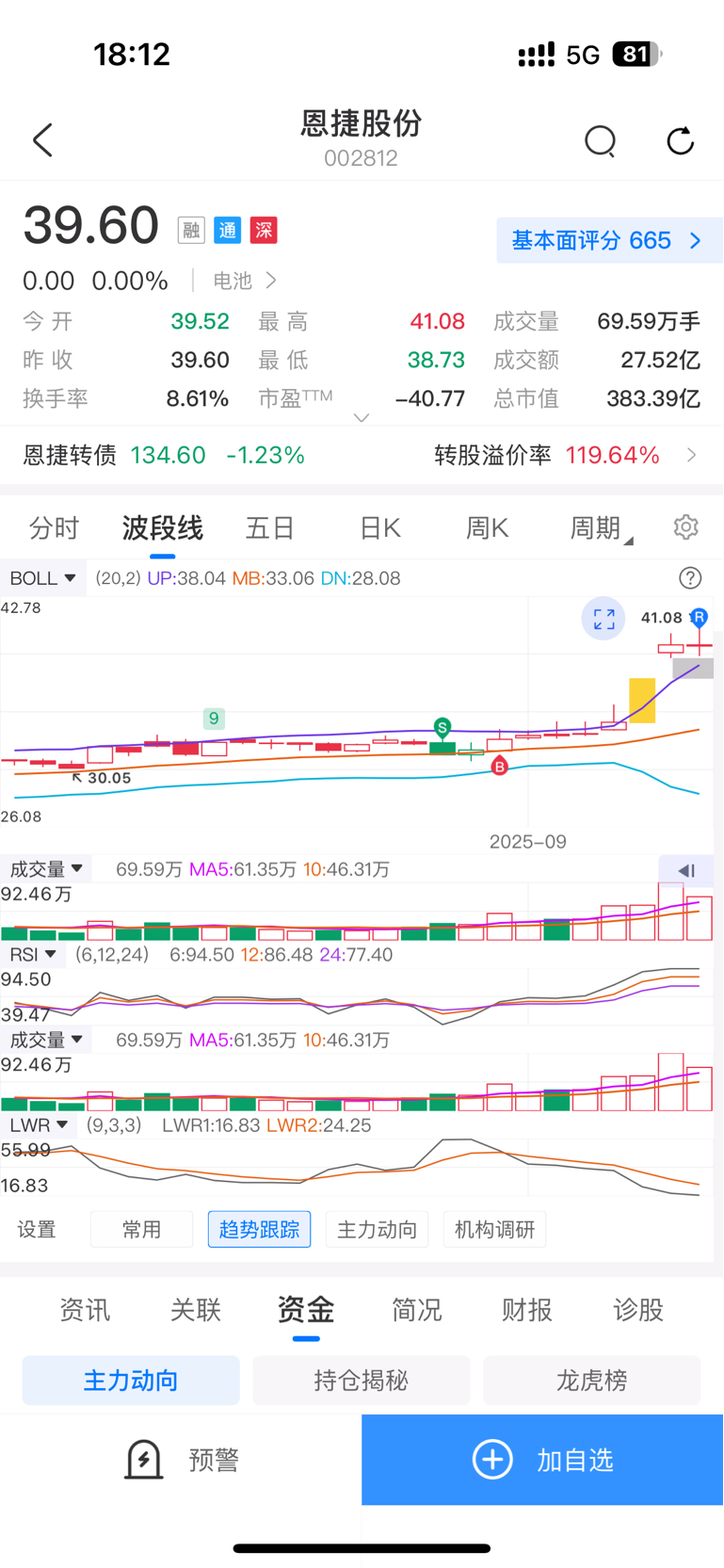Expand quote details chevron
This screenshot has width=724, height=1568.
coord(362,417)
